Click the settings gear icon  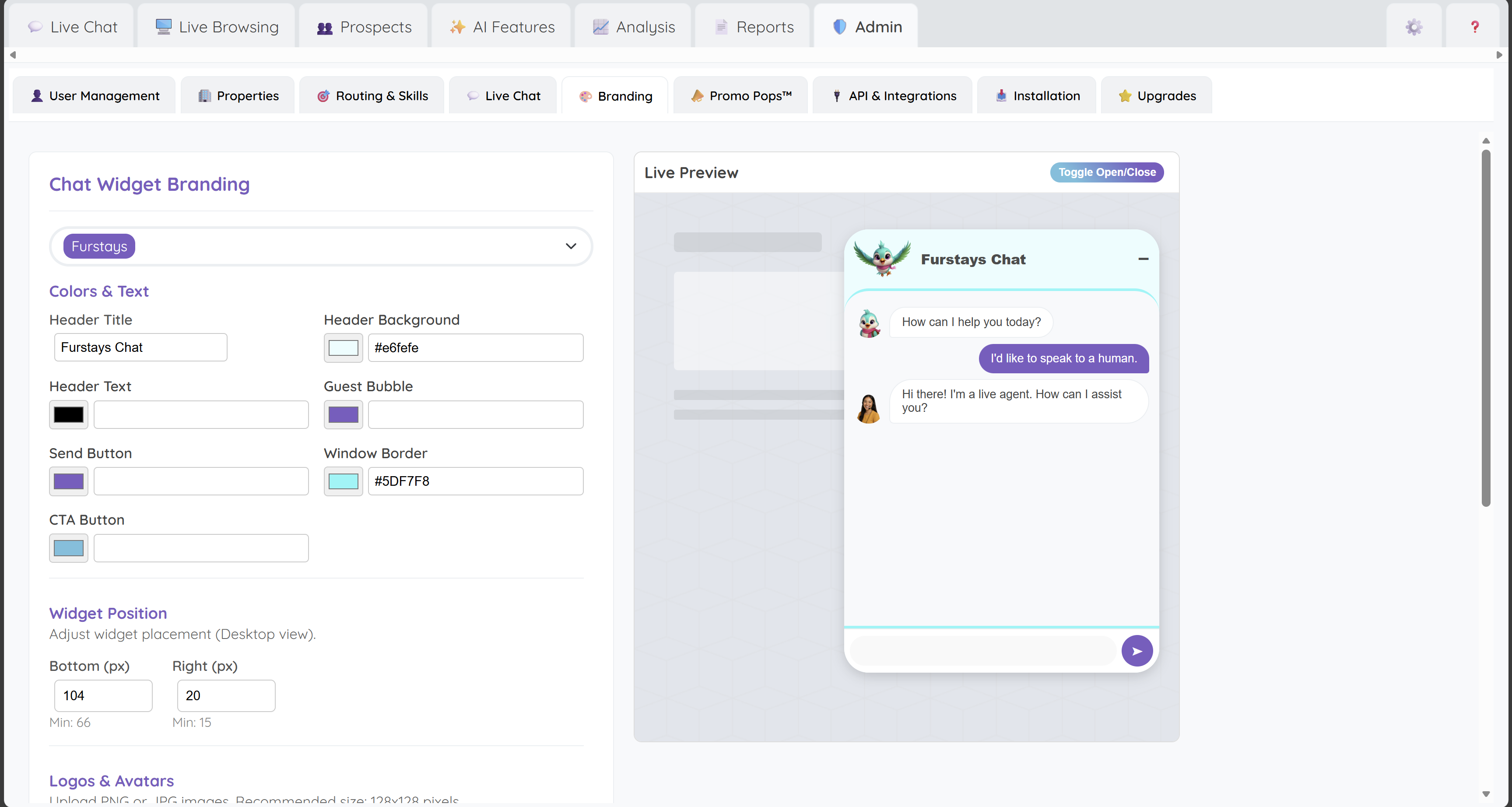1414,27
